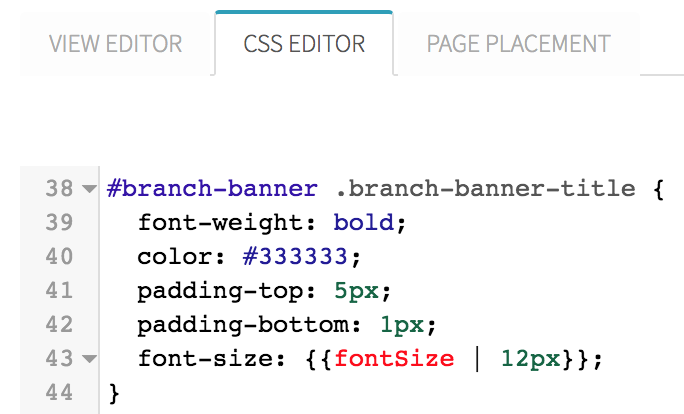The width and height of the screenshot is (684, 414).
Task: Open the PAGE PLACEMENT tab
Action: pyautogui.click(x=518, y=44)
